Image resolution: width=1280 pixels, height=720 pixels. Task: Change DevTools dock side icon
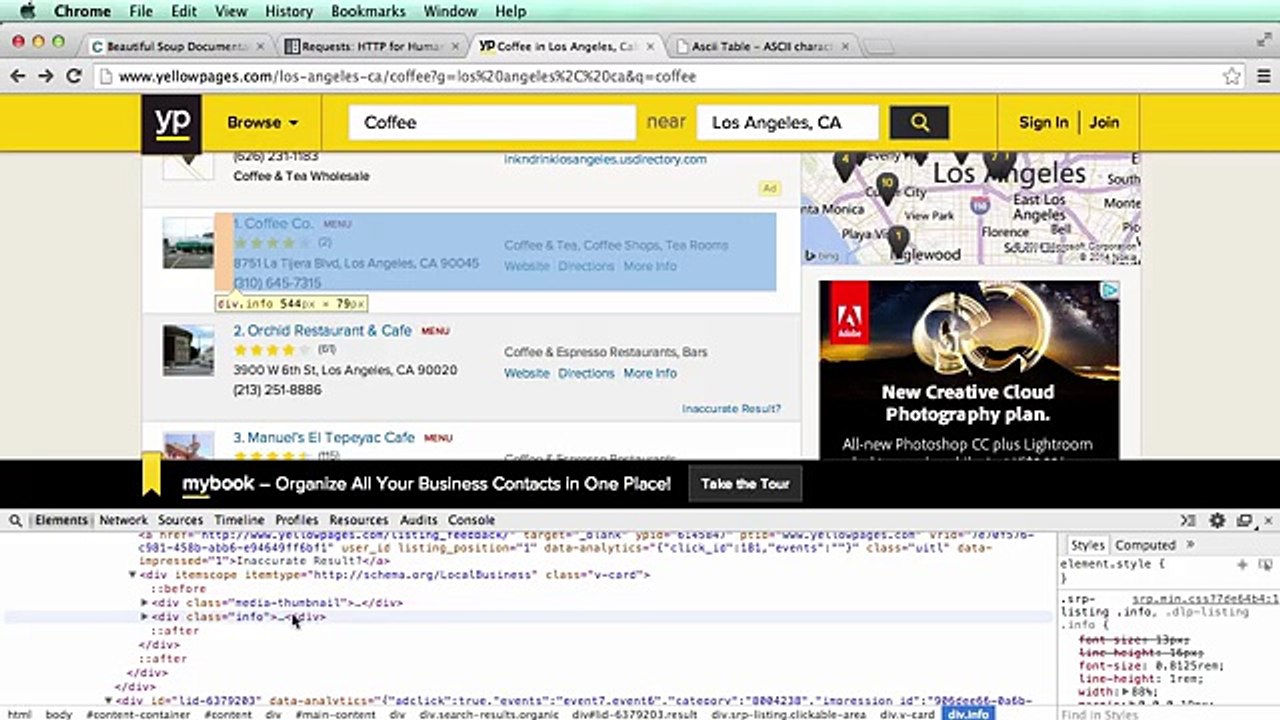pyautogui.click(x=1244, y=520)
